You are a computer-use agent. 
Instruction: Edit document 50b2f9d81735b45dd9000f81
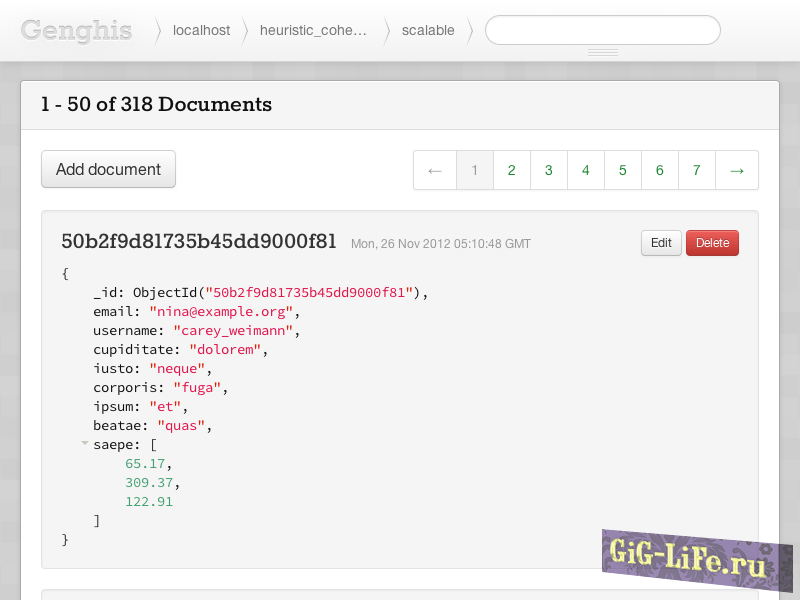pyautogui.click(x=661, y=243)
